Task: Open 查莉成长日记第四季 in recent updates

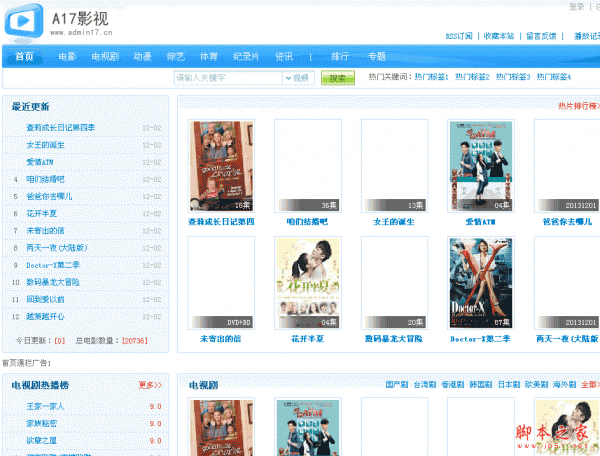Action: 60,127
